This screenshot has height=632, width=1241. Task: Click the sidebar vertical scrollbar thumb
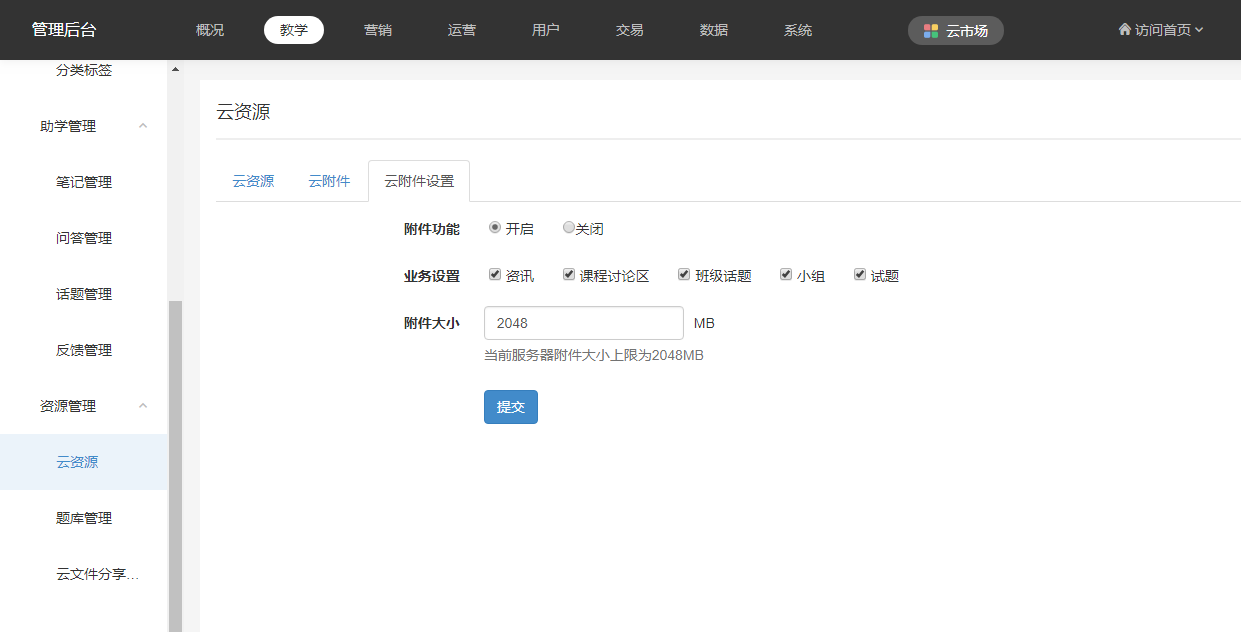point(176,460)
